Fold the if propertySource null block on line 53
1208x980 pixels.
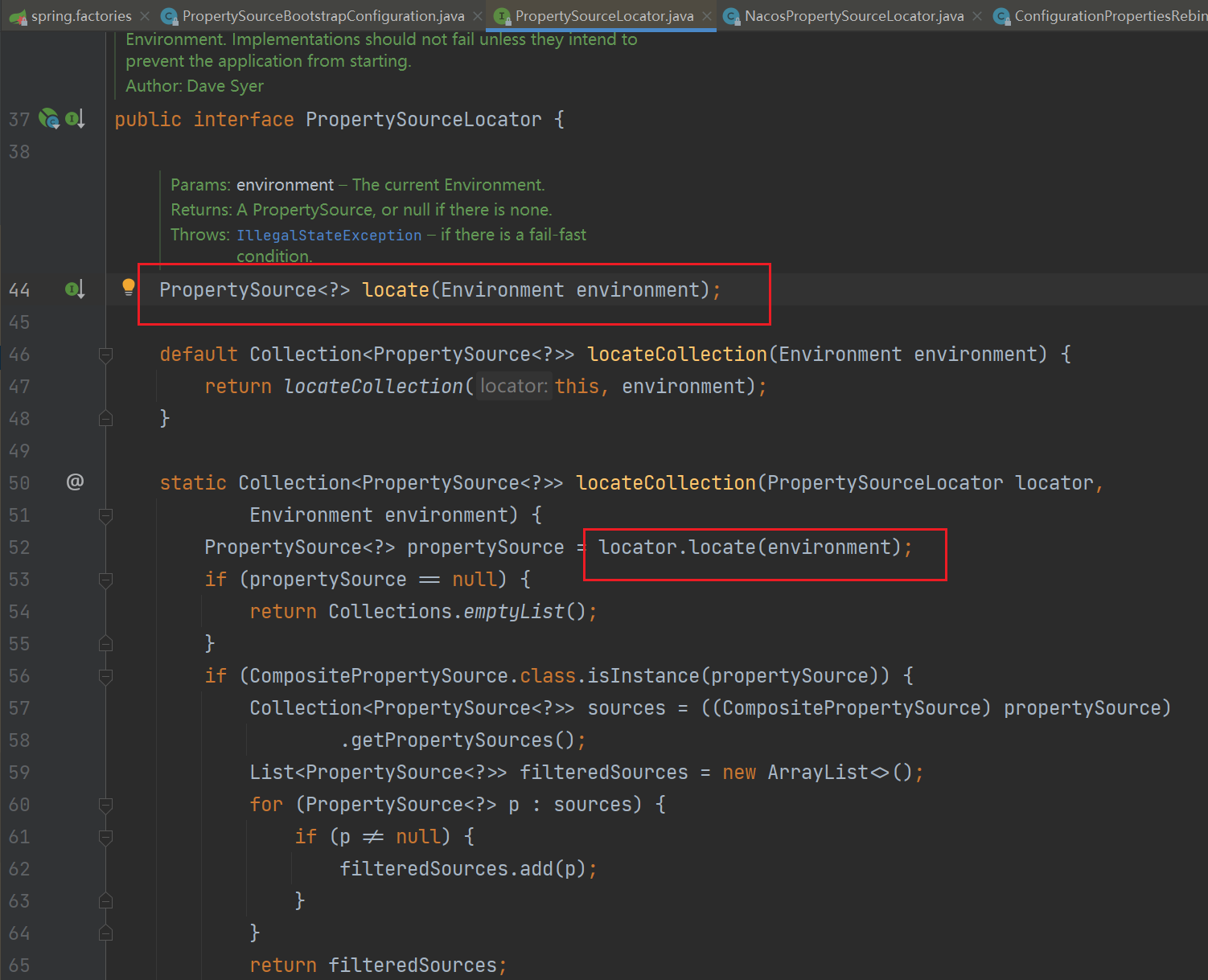pyautogui.click(x=105, y=579)
